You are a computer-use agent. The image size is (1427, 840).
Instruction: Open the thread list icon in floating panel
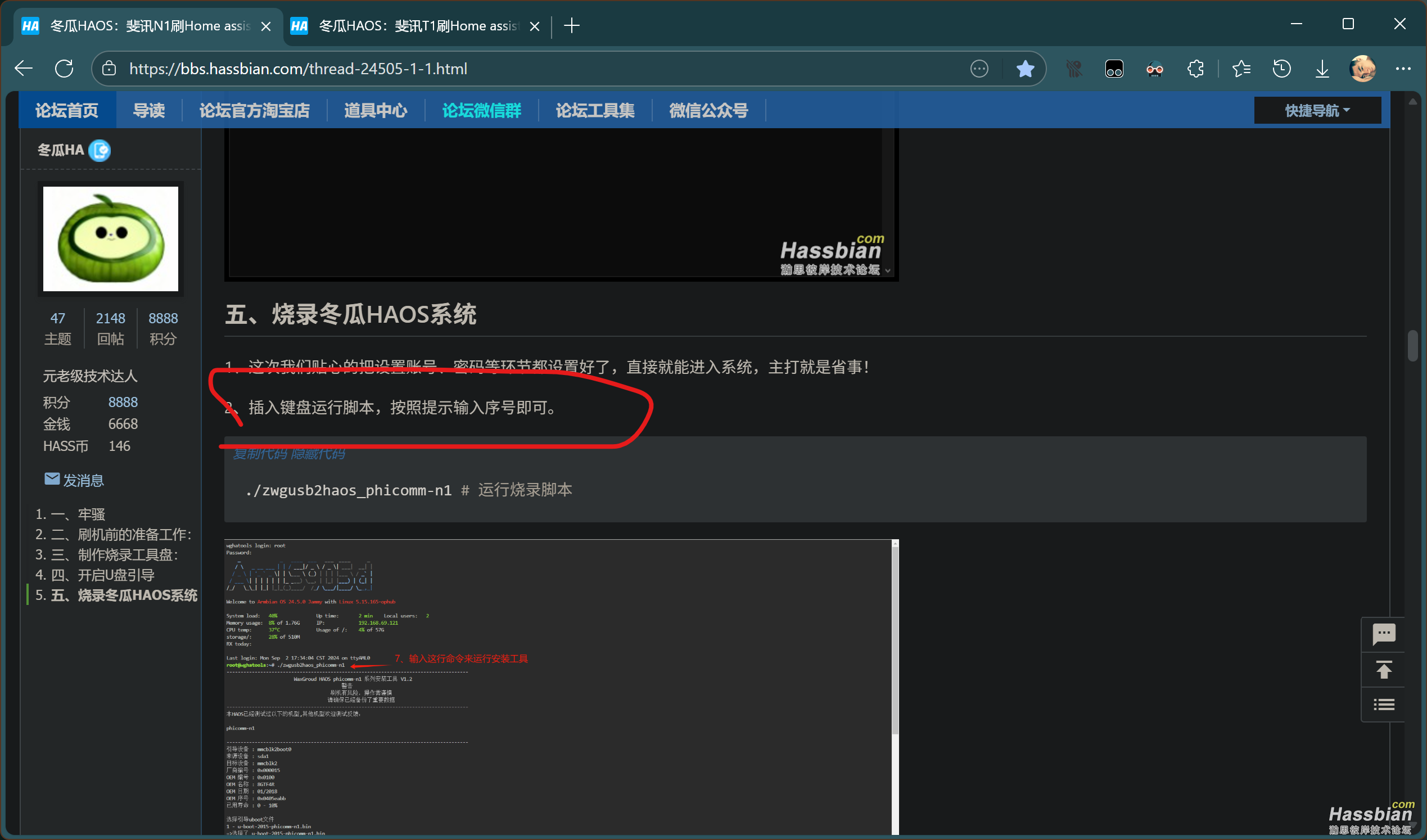point(1384,704)
